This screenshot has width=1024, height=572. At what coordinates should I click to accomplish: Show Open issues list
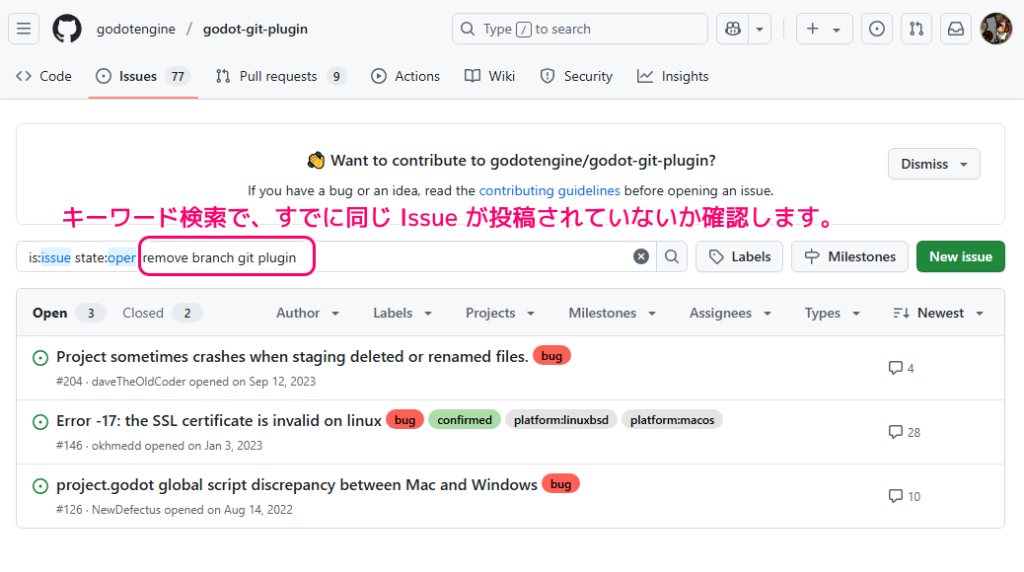point(67,313)
